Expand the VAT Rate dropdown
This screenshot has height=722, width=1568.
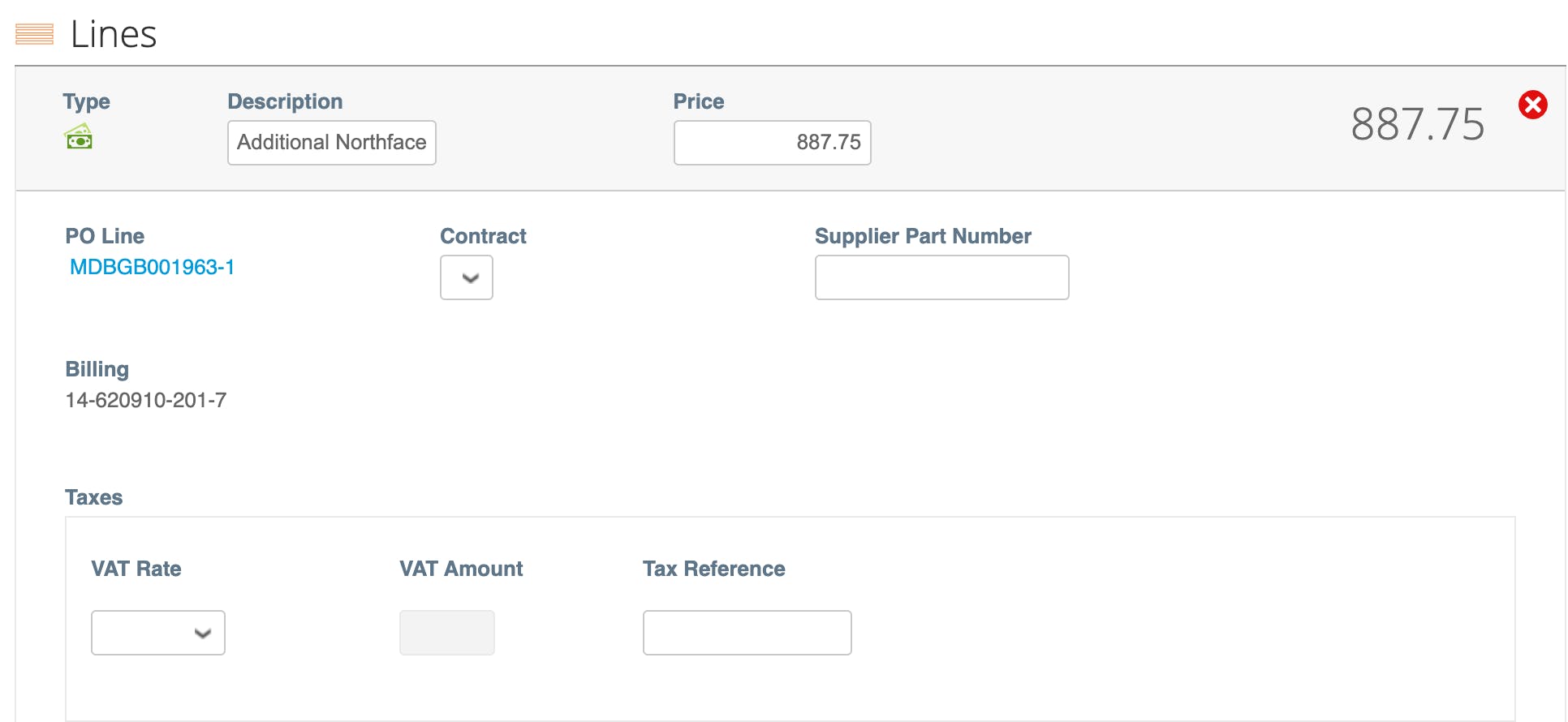click(158, 633)
